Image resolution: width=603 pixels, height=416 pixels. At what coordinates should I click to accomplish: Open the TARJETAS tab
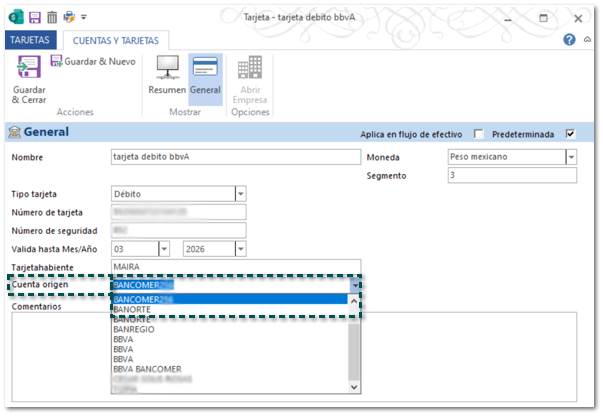[29, 40]
